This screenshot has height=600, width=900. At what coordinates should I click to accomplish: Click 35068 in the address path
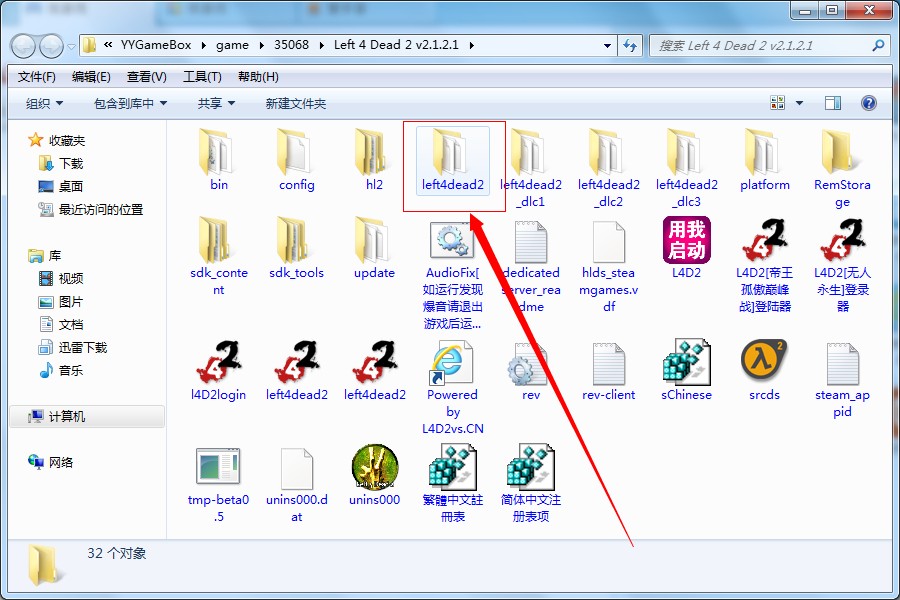291,45
